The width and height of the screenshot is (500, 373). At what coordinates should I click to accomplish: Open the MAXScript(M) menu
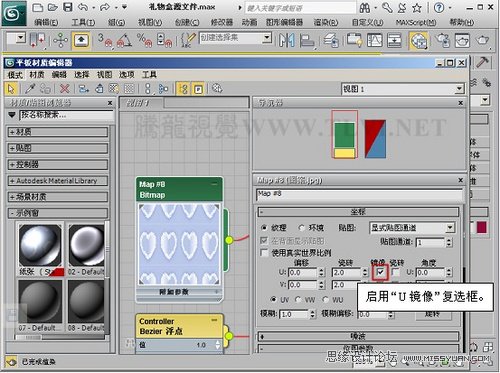416,22
